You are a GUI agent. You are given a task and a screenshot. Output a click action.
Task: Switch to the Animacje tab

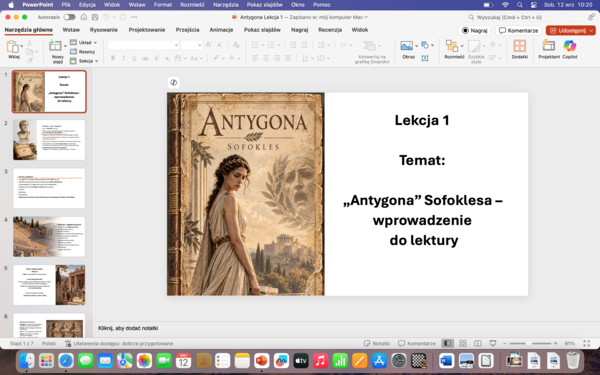click(221, 30)
